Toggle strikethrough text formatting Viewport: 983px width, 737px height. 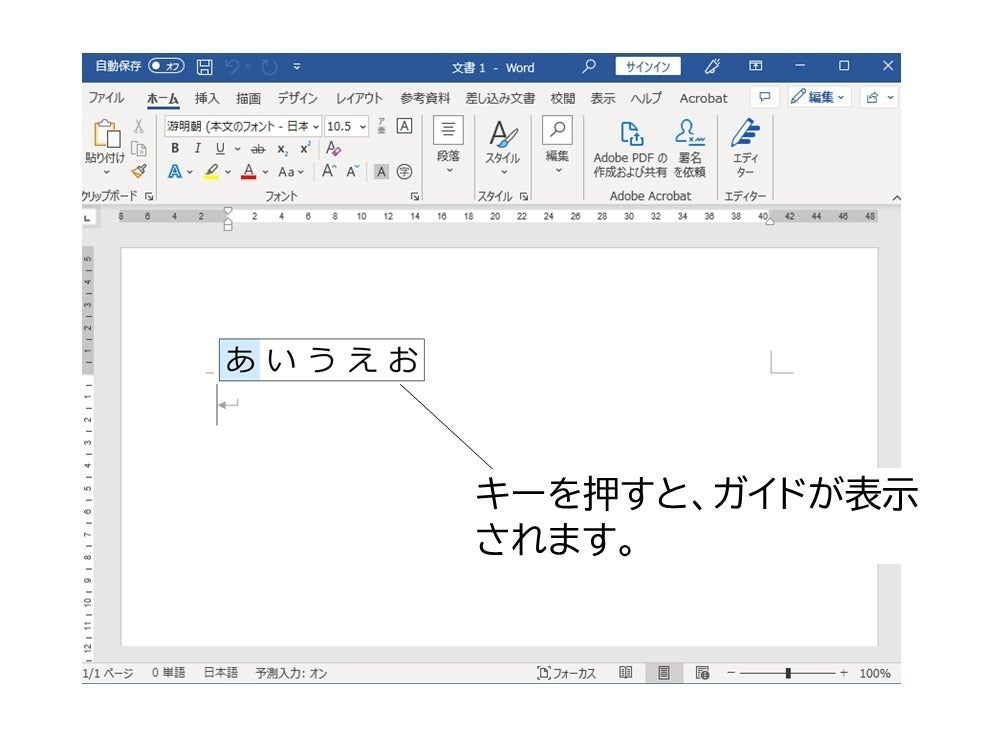tap(258, 148)
